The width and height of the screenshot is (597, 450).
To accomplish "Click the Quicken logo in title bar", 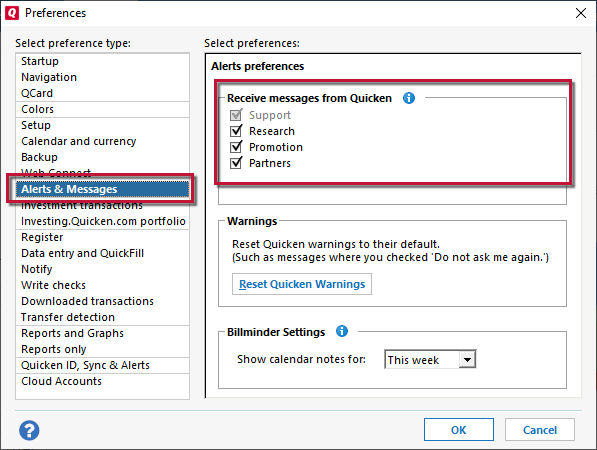I will point(12,13).
